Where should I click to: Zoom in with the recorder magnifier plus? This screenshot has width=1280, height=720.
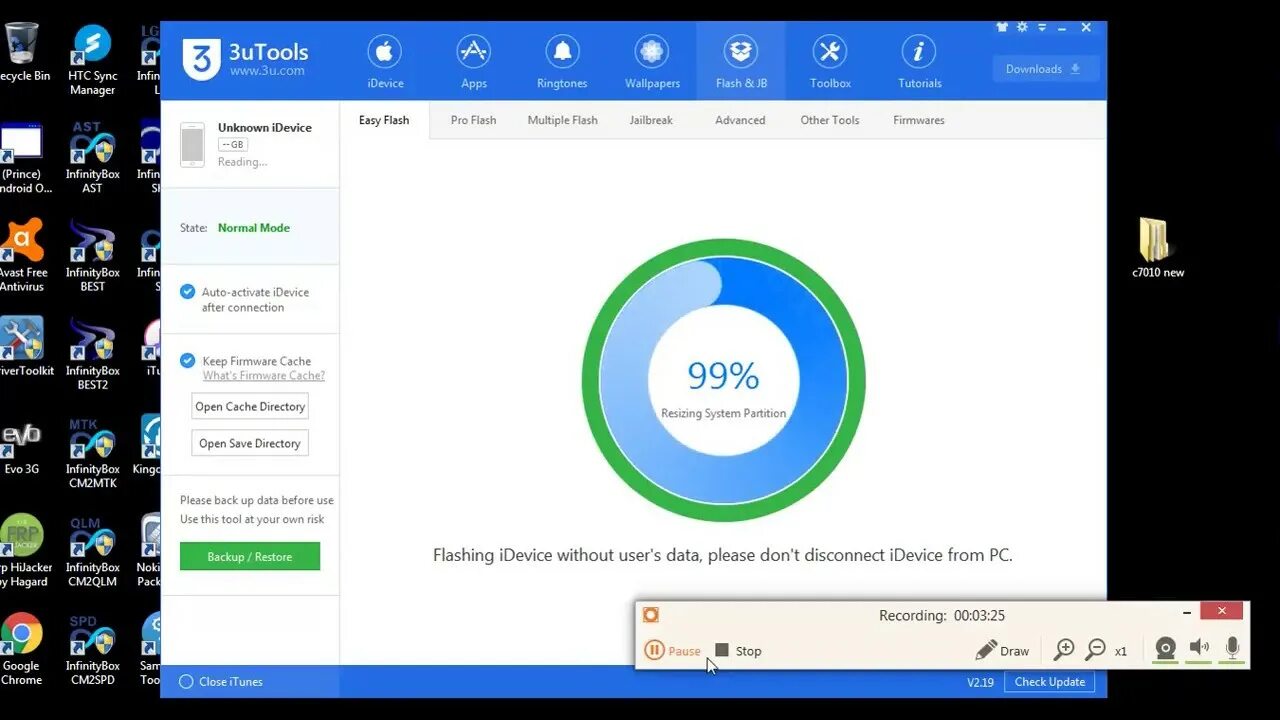(x=1065, y=650)
